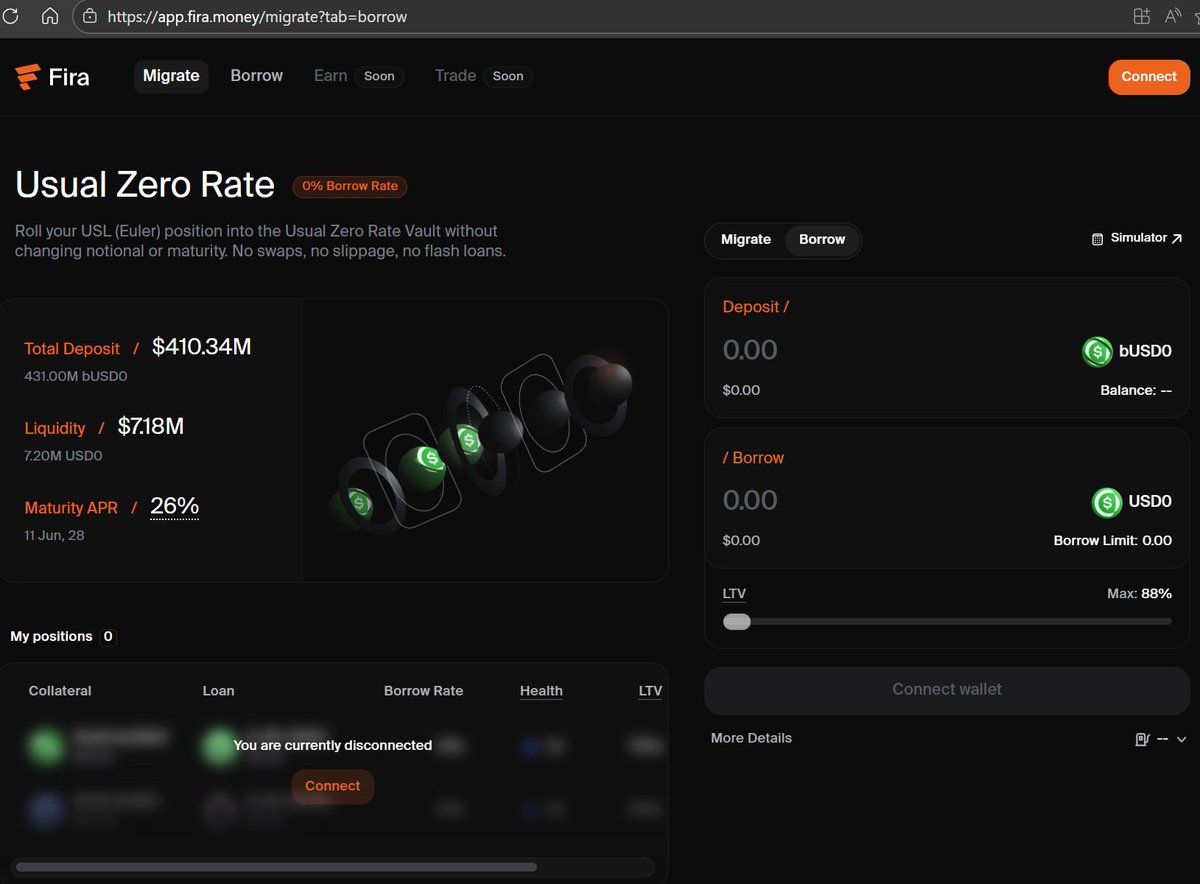The image size is (1200, 884).
Task: Click the 7.20M USD0 text
Action: point(63,456)
